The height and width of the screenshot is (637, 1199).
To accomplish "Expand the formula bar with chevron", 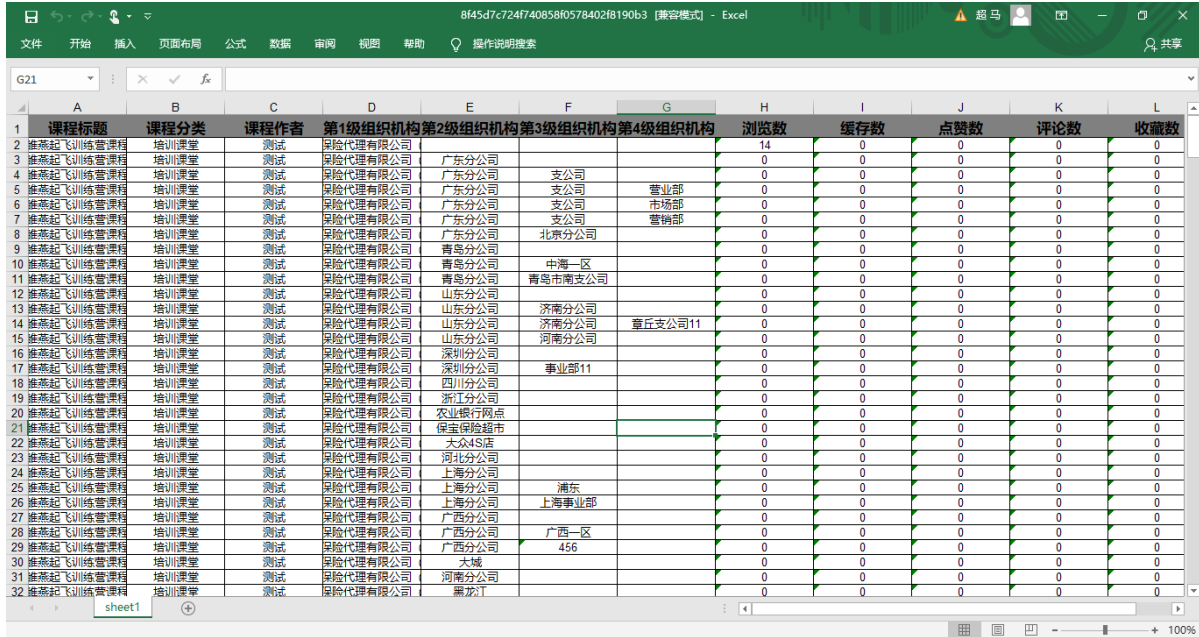I will (x=1190, y=79).
